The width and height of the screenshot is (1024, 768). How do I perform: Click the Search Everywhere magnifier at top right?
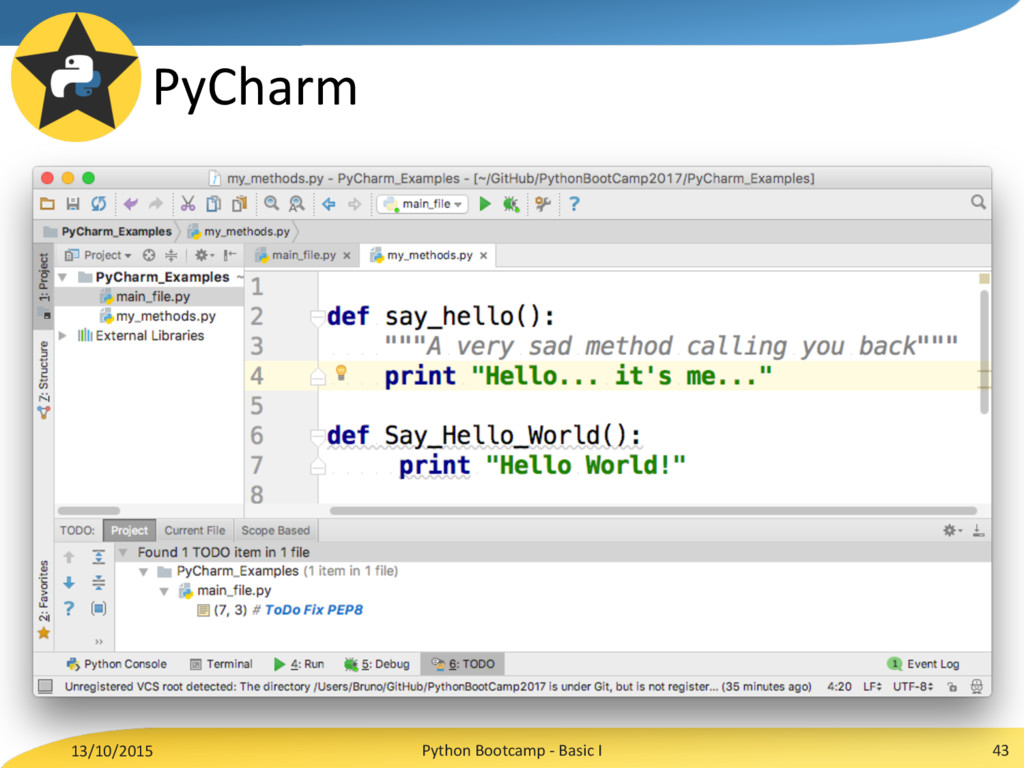pos(978,202)
